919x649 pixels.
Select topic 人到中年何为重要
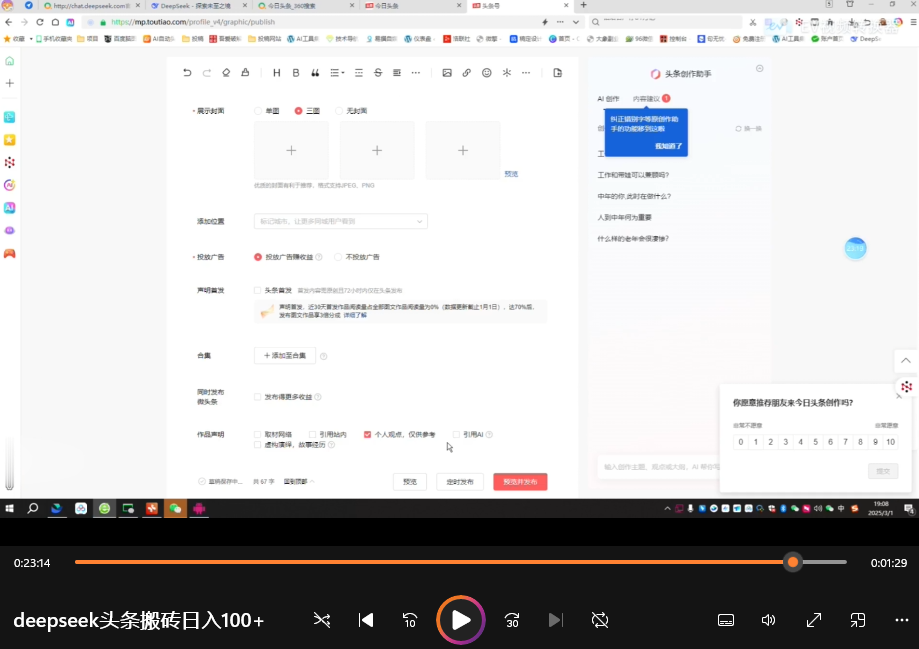coord(624,218)
